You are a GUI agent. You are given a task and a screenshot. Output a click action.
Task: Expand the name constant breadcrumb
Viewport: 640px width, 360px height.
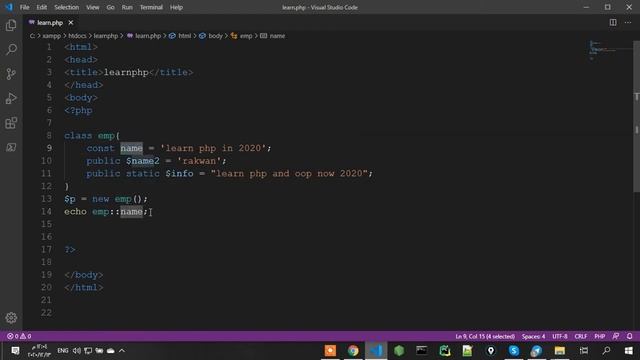tap(273, 36)
